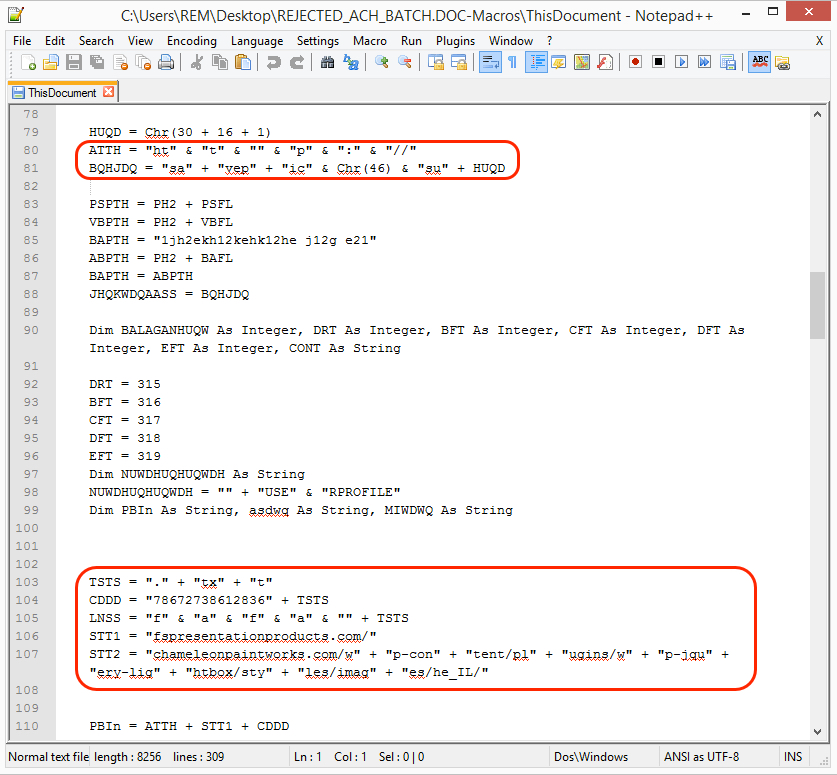
Task: Close document with menu bar X
Action: 819,41
